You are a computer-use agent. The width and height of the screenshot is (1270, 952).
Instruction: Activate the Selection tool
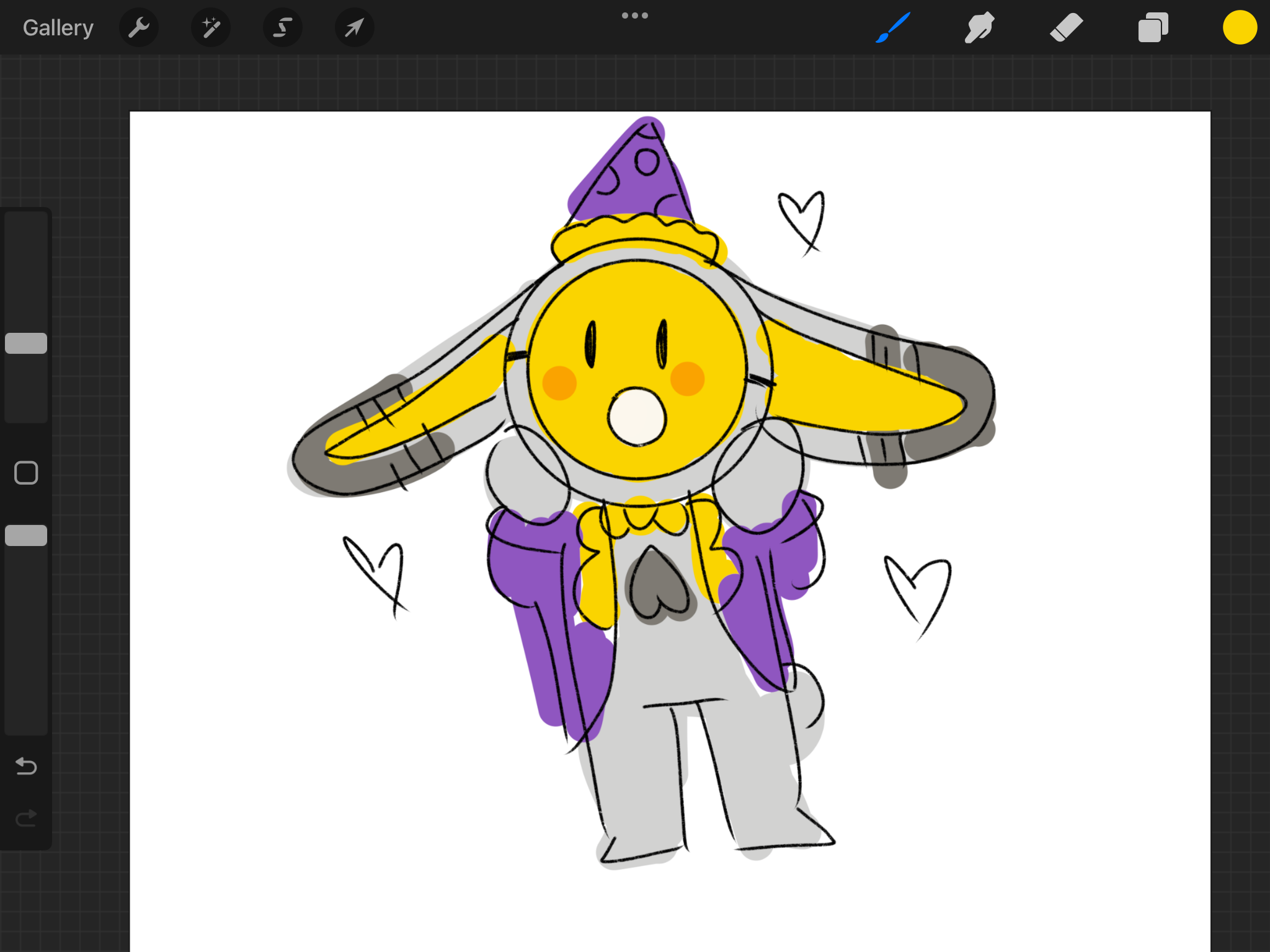click(283, 28)
